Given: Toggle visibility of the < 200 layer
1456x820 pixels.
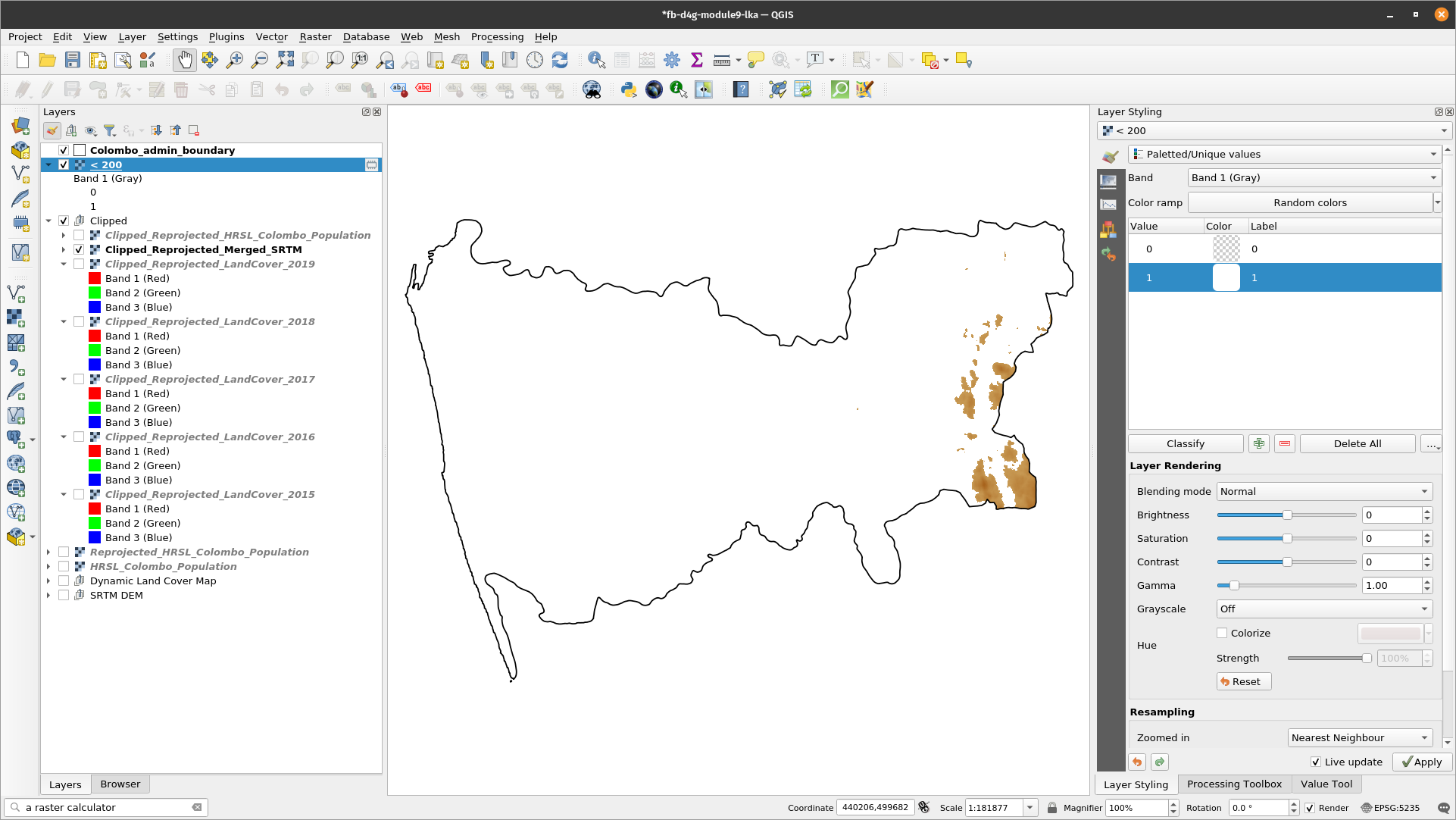Looking at the screenshot, I should click(x=63, y=164).
